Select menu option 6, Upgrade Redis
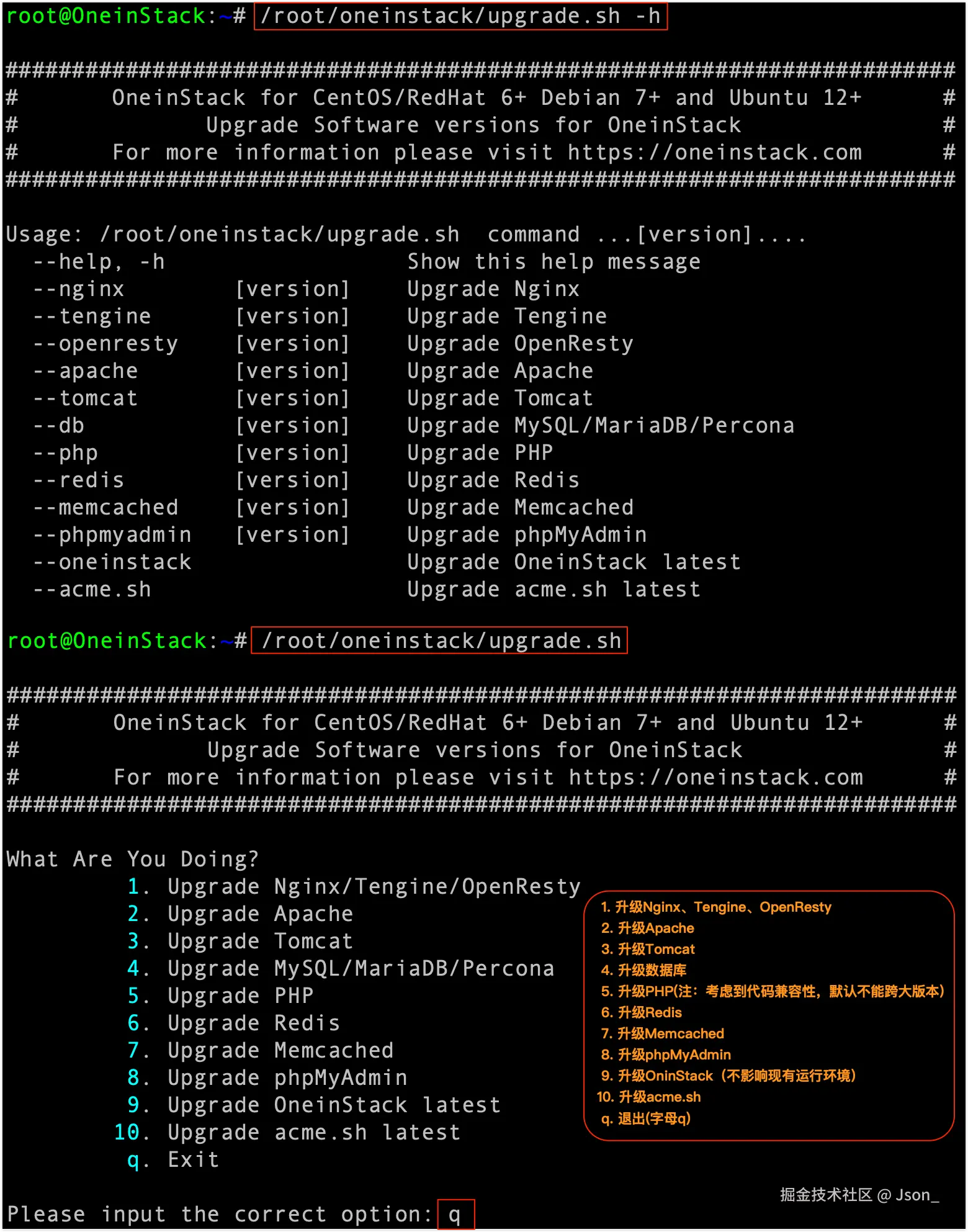968x1232 pixels. [253, 1023]
